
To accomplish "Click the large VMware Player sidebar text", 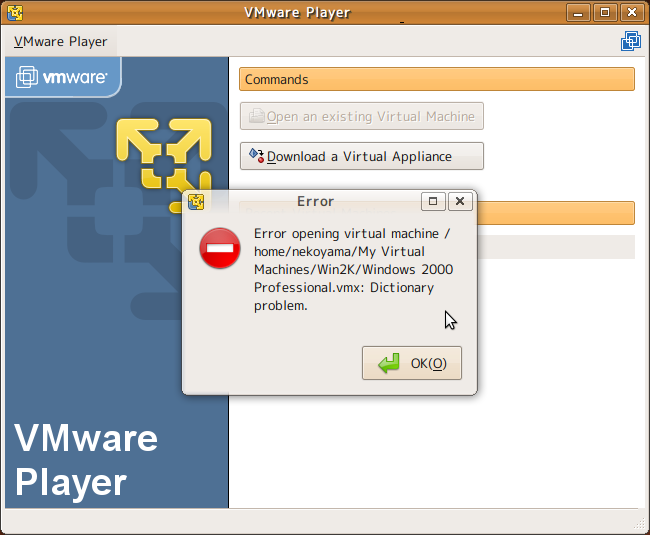I will point(86,460).
